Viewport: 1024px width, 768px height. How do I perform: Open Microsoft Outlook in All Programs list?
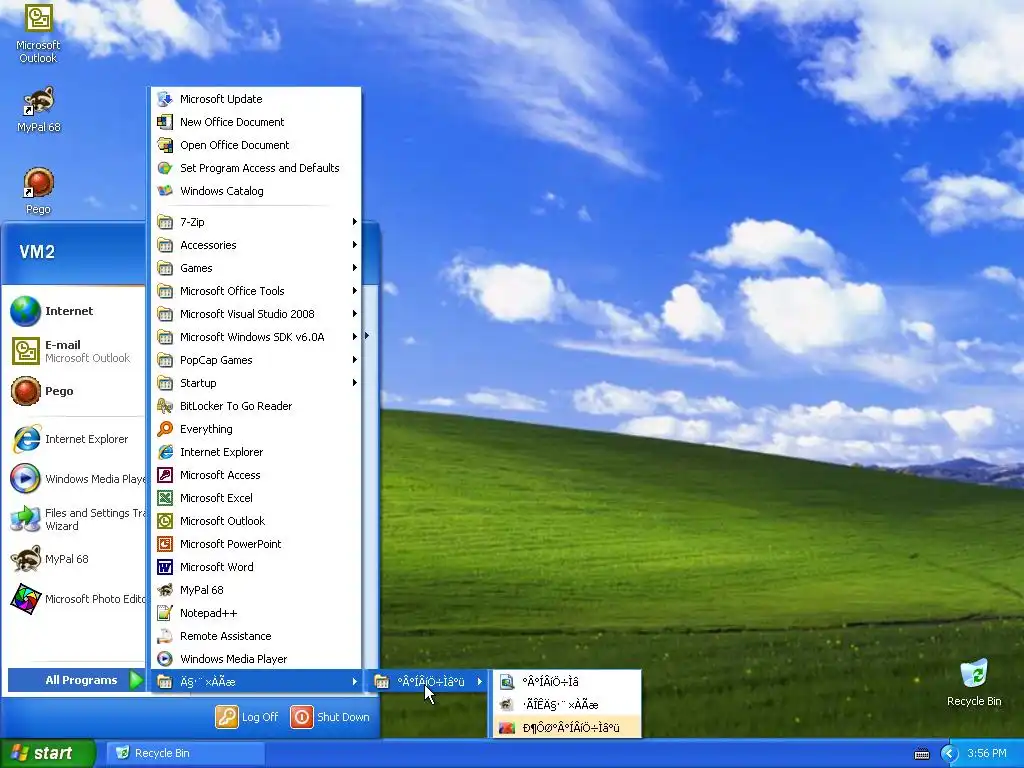[256, 520]
